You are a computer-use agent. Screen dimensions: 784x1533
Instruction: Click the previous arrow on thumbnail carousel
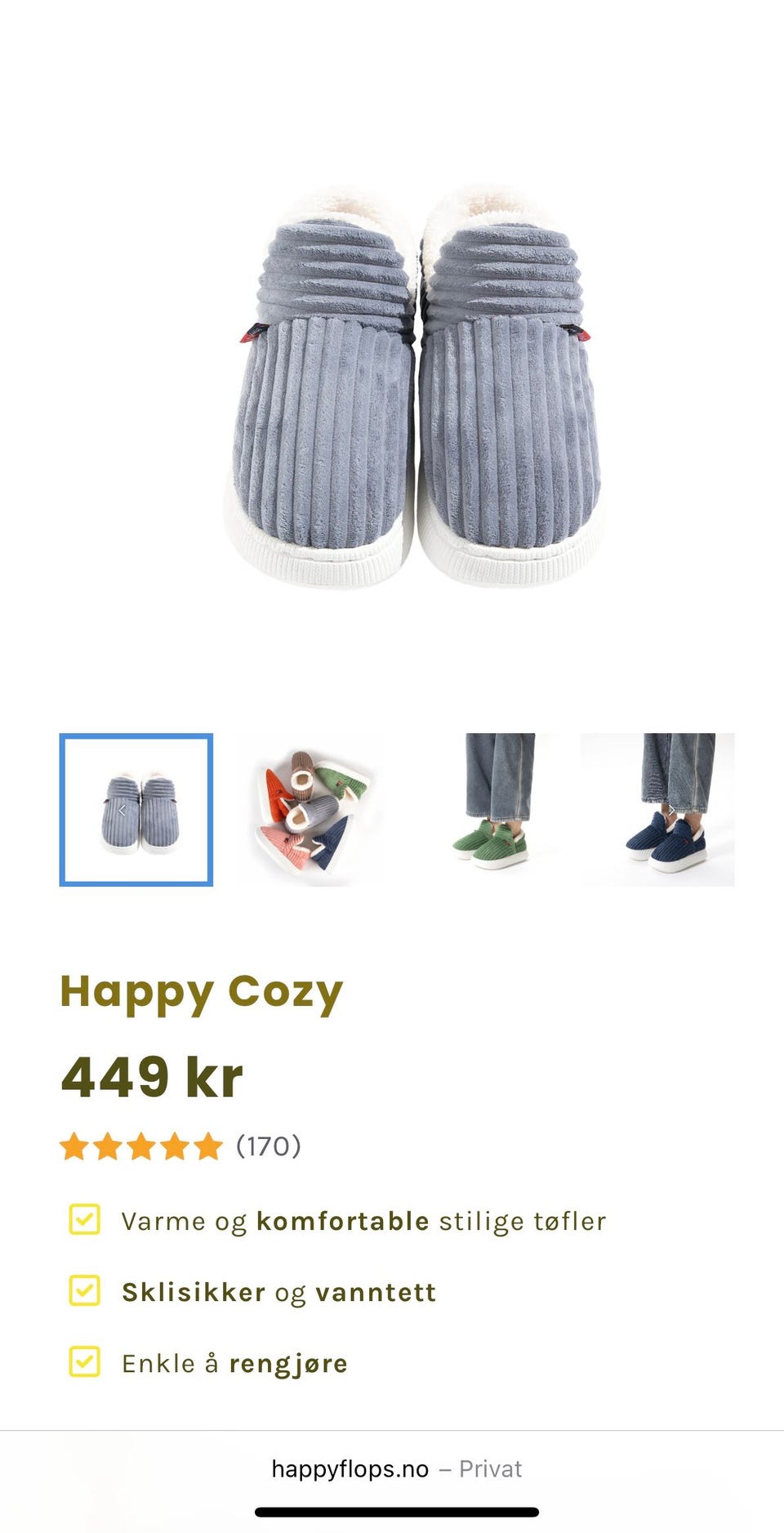pyautogui.click(x=122, y=811)
